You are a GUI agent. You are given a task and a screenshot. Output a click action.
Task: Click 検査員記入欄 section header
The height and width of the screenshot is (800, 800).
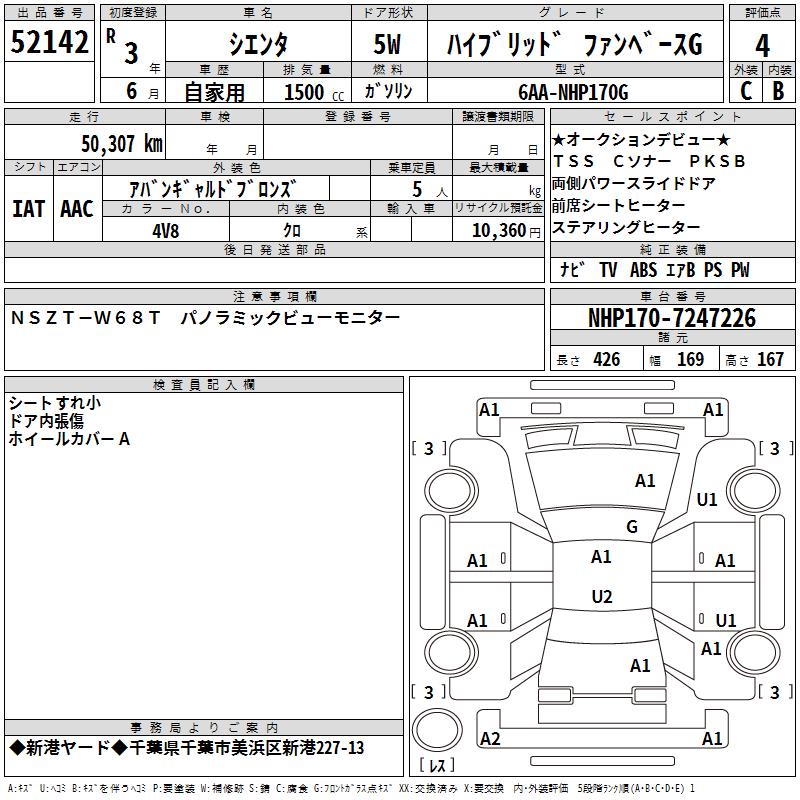point(204,385)
